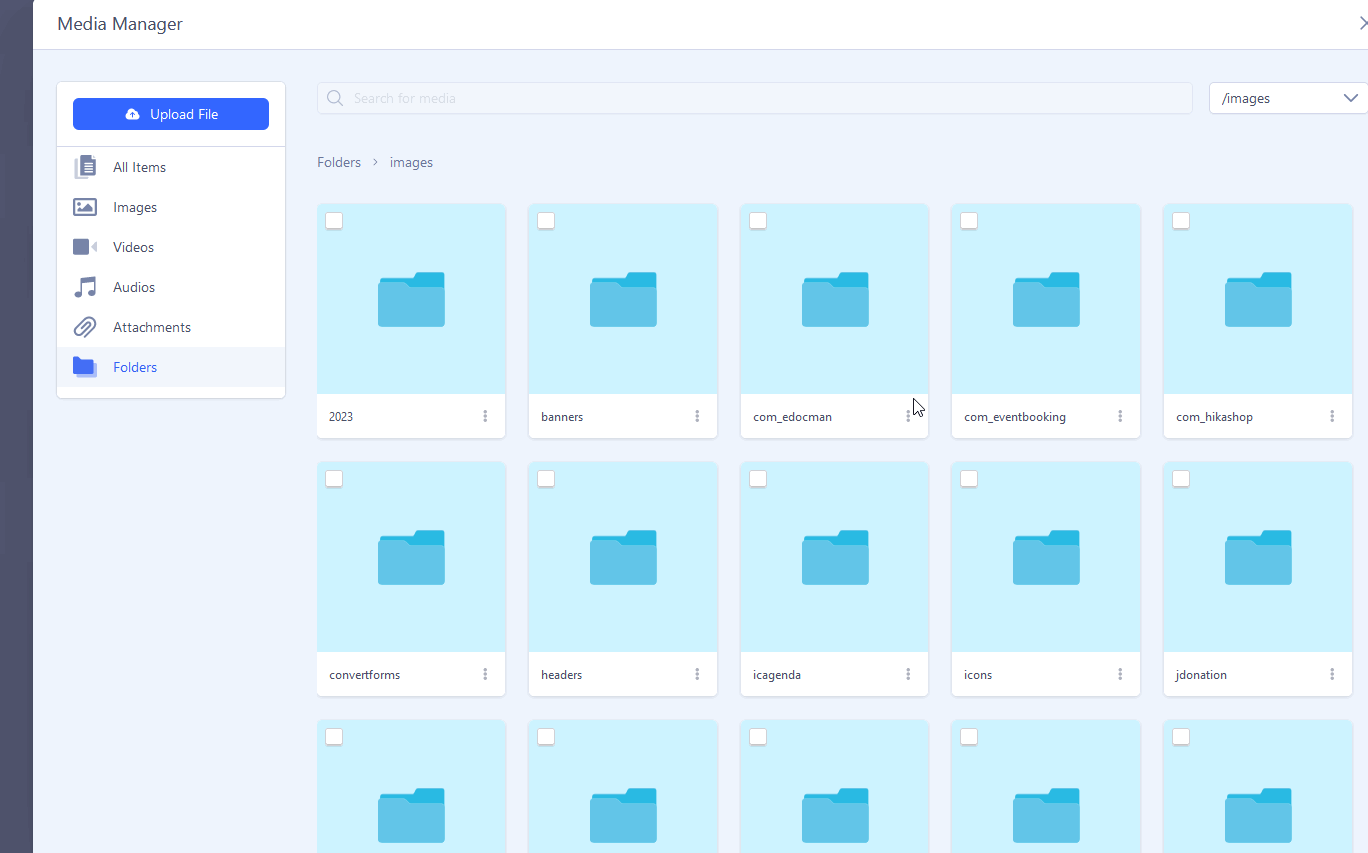This screenshot has width=1368, height=853.
Task: Click the Attachments paperclip icon
Action: pyautogui.click(x=85, y=327)
